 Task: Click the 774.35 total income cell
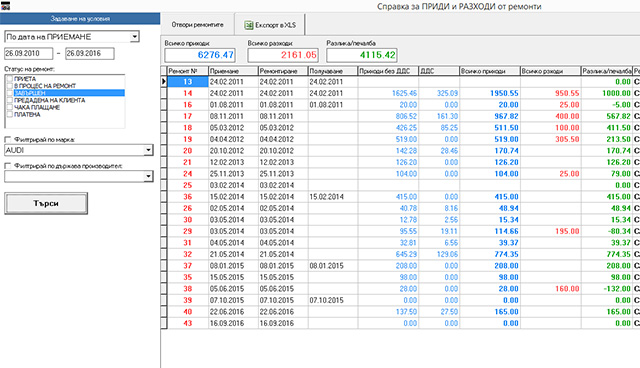pyautogui.click(x=490, y=254)
